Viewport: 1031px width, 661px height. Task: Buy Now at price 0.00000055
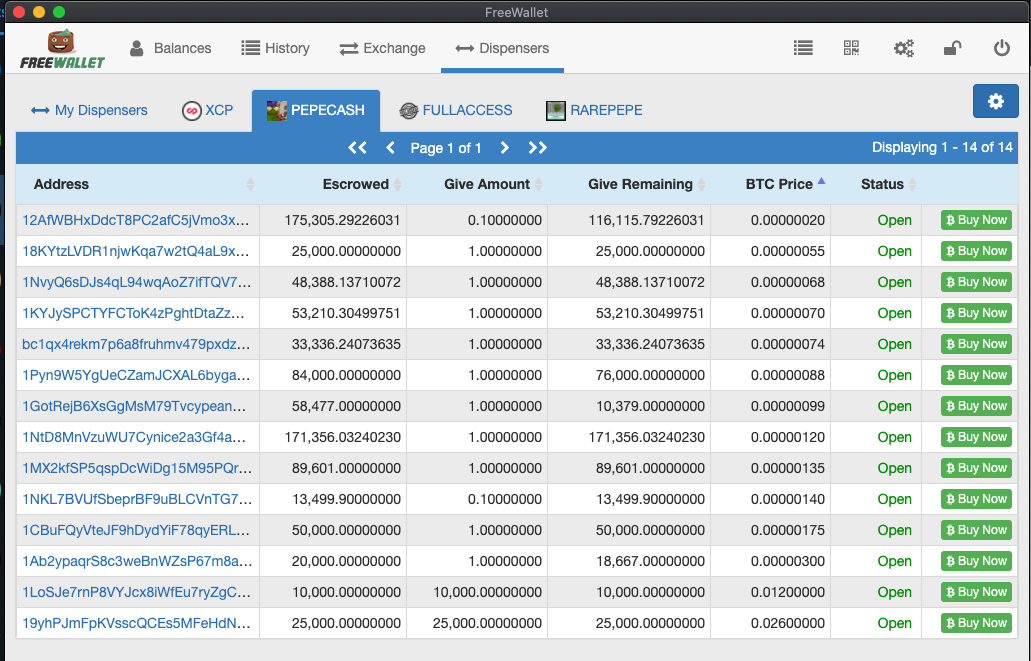click(x=976, y=251)
